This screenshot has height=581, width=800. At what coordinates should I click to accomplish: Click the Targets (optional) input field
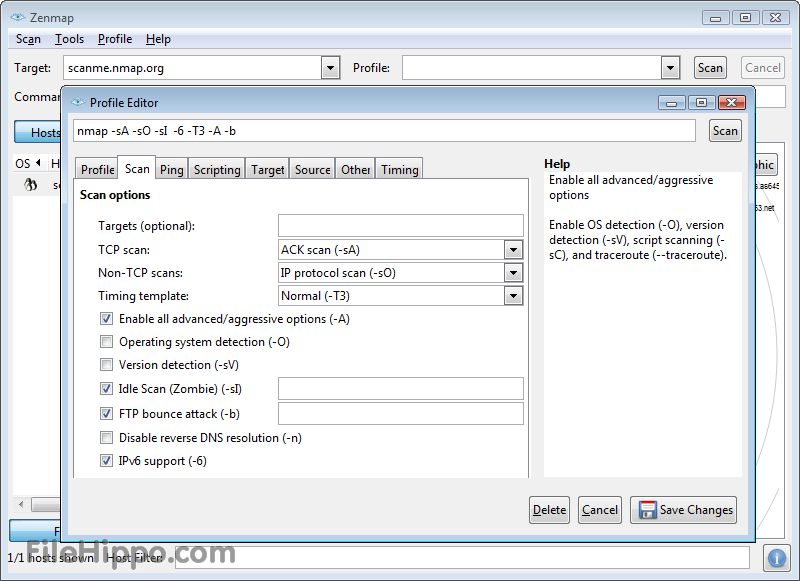click(400, 225)
